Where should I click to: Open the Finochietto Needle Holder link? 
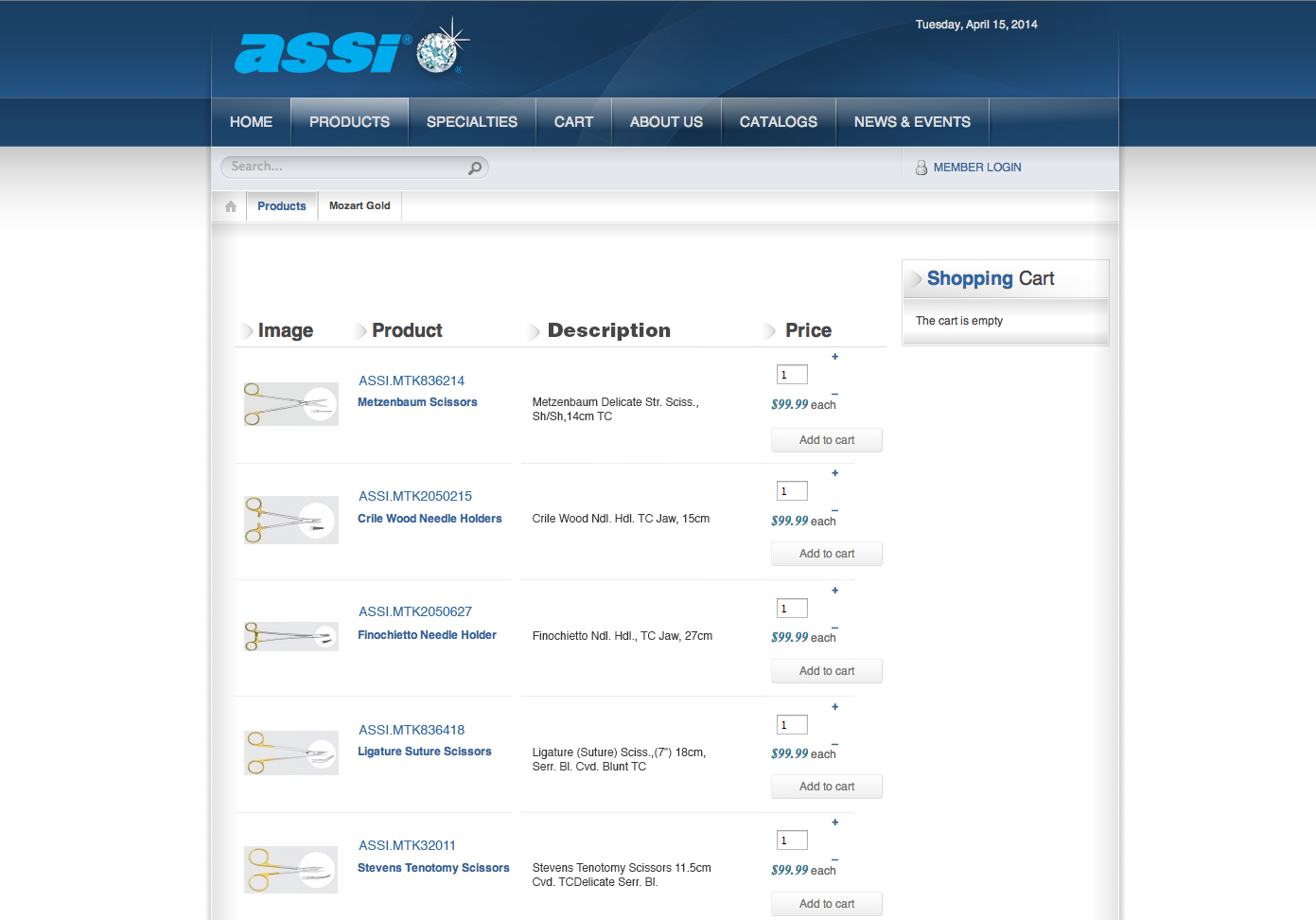click(x=427, y=635)
